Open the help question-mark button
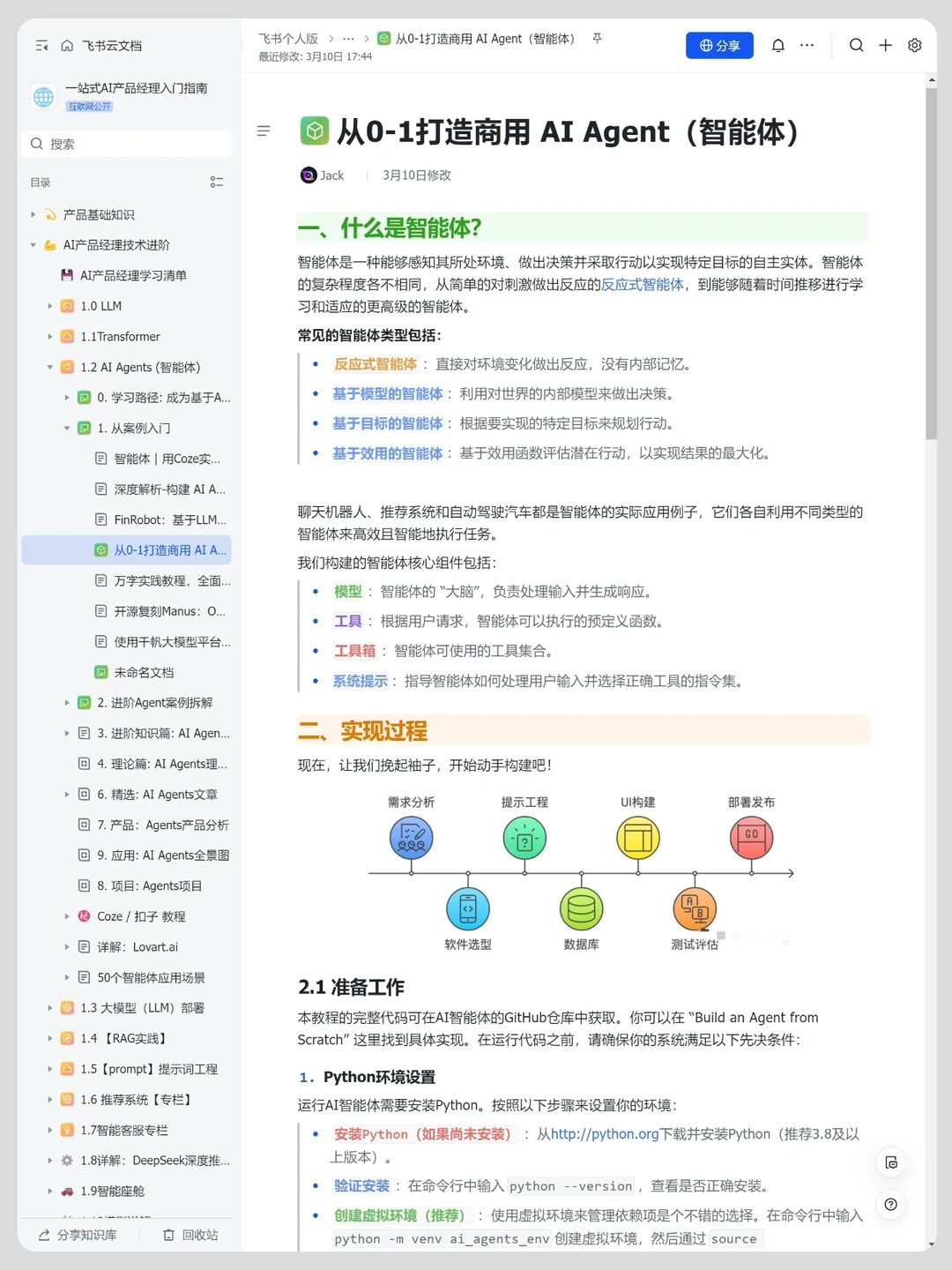The height and width of the screenshot is (1270, 952). coord(891,1204)
